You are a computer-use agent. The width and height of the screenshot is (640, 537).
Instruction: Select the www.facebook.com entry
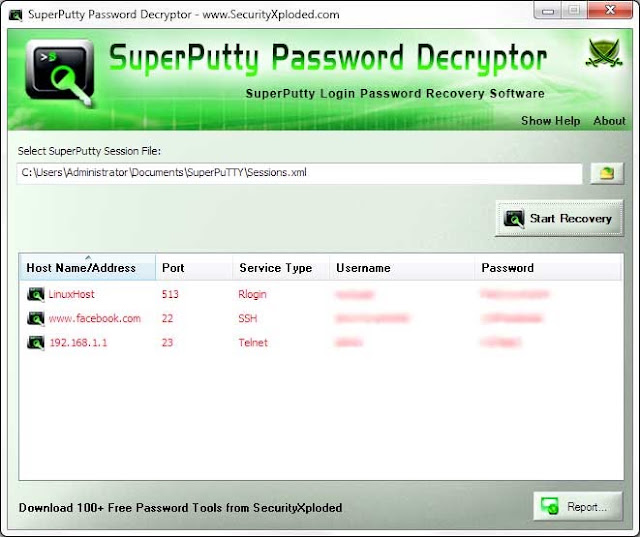95,318
